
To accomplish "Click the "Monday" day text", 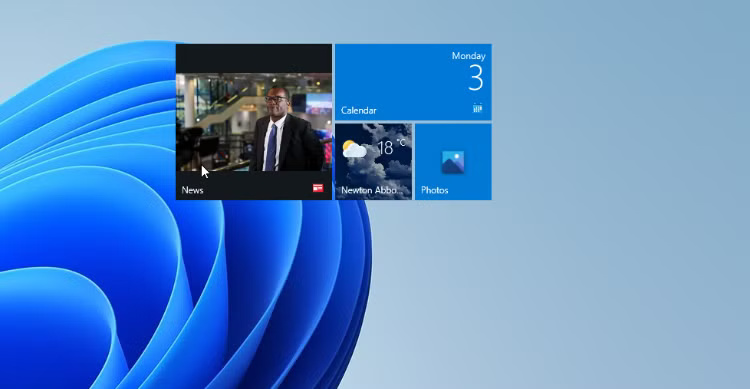I will [x=469, y=56].
